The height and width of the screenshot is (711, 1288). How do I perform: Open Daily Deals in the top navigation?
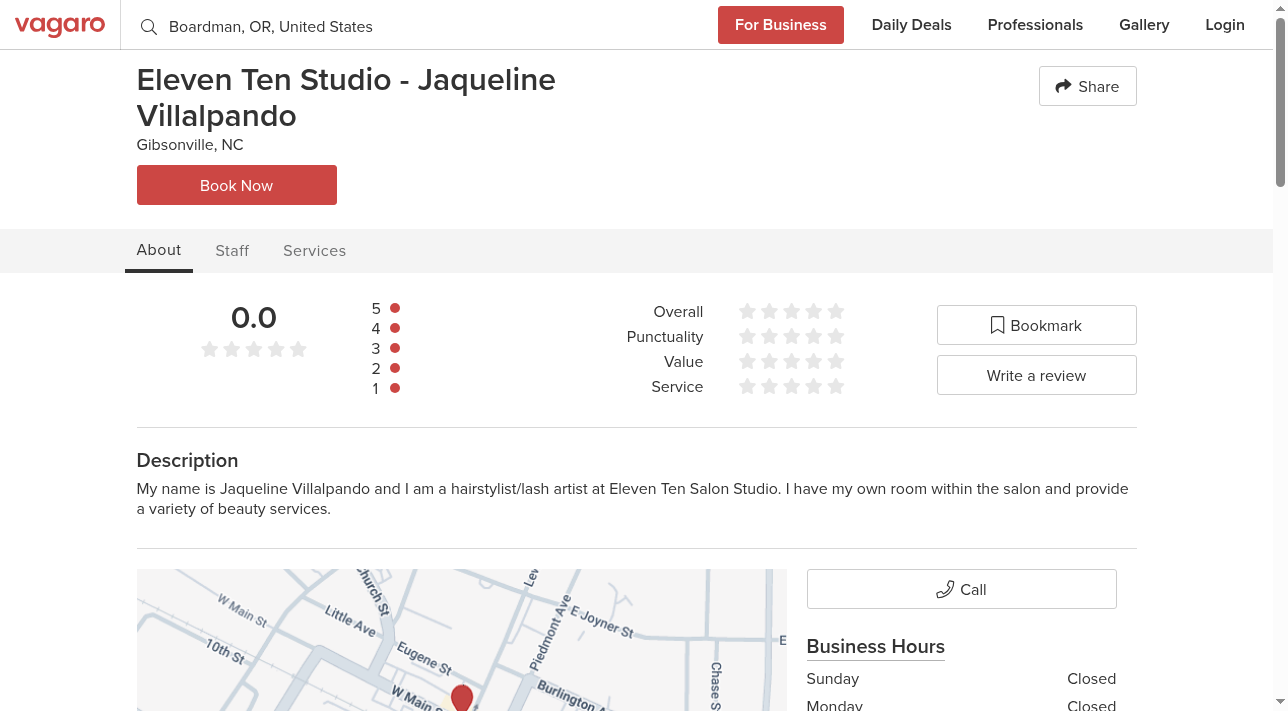point(912,25)
